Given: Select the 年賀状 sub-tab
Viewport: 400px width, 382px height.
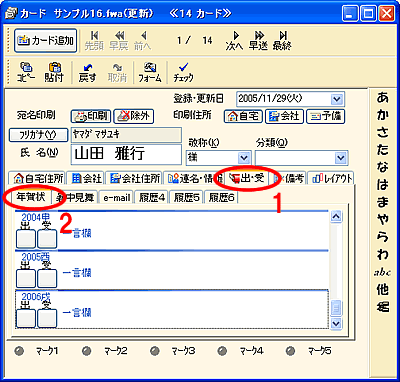Looking at the screenshot, I should tap(31, 197).
